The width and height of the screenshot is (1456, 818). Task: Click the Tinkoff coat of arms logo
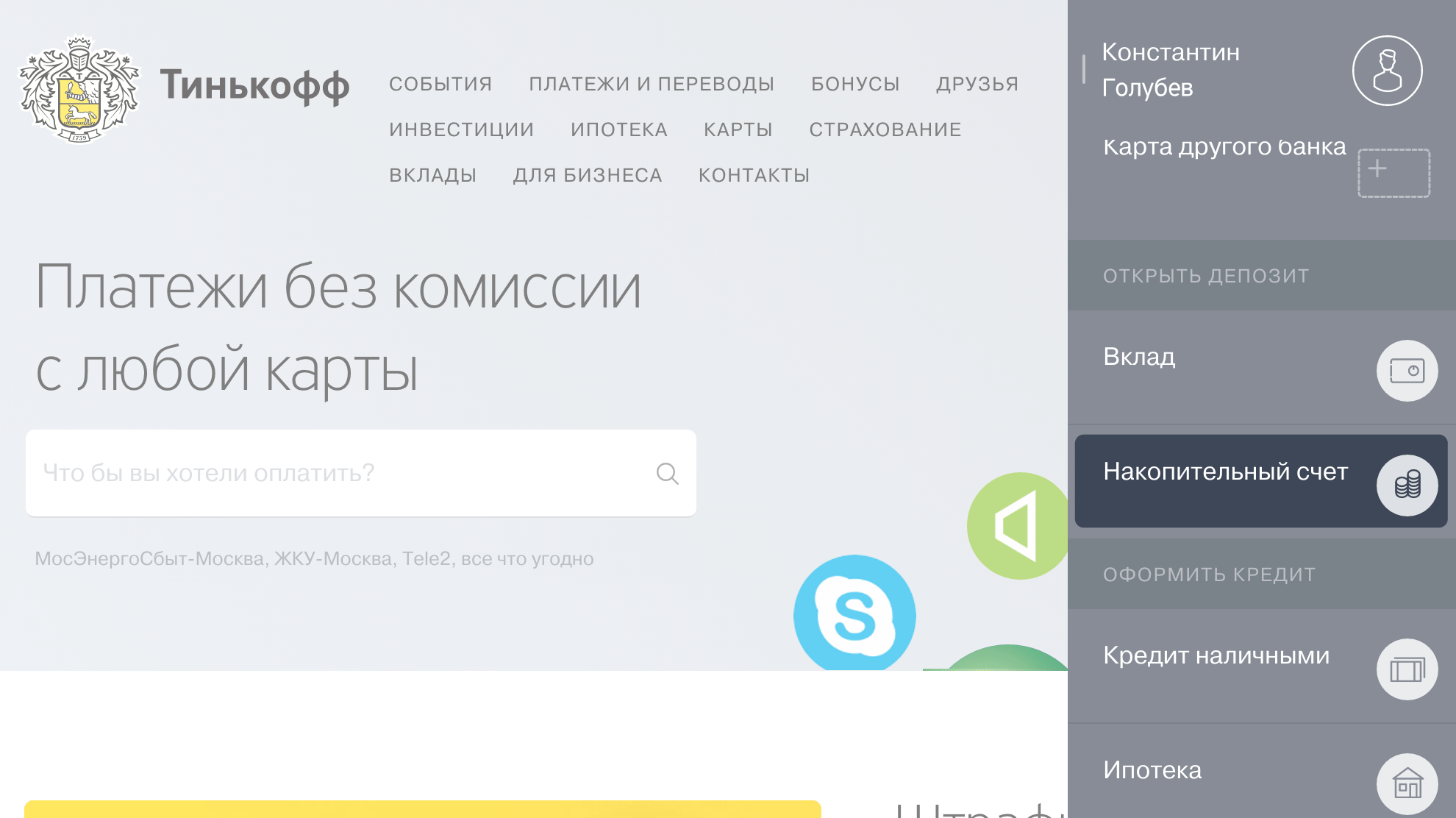[79, 89]
